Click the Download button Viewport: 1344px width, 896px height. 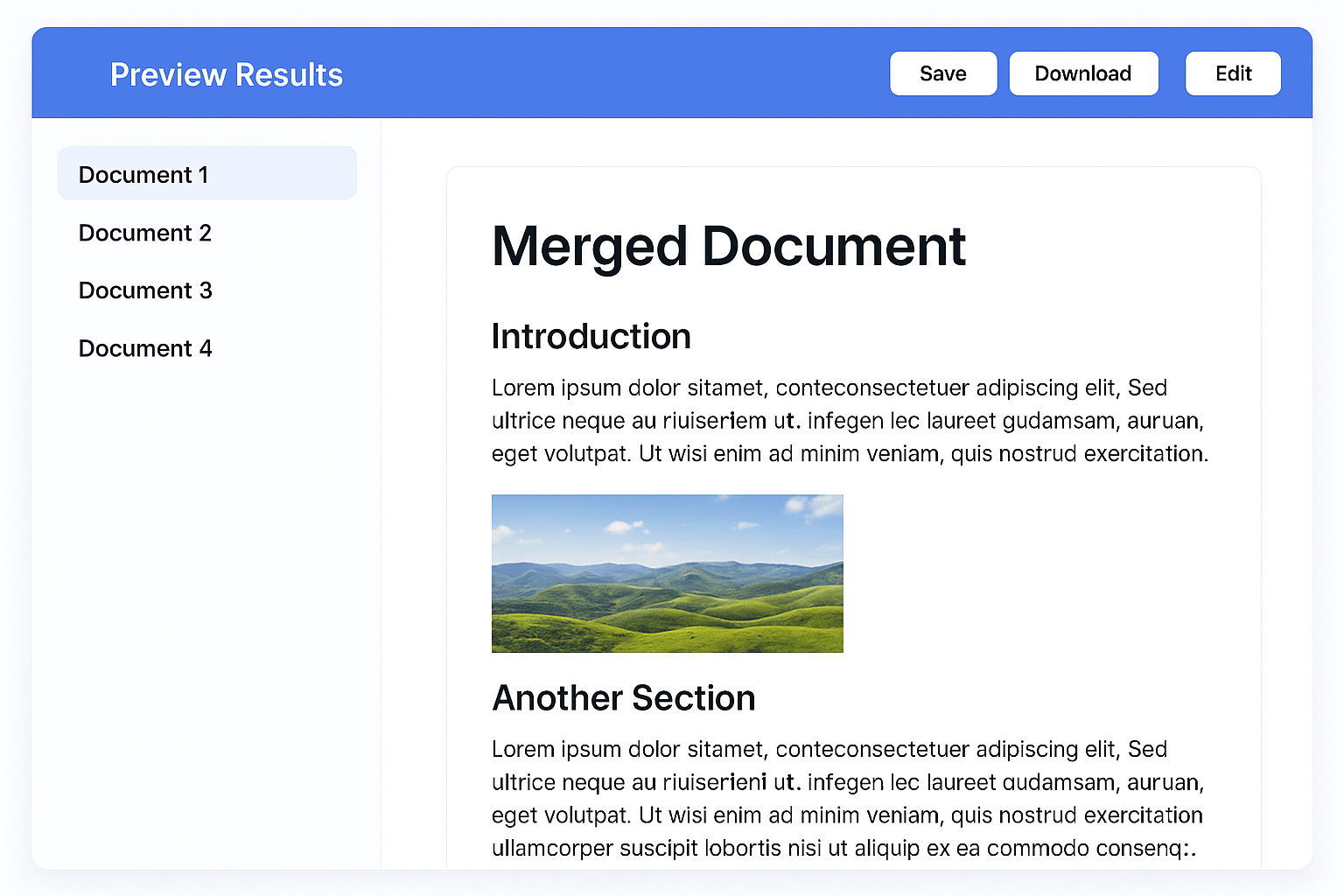(x=1083, y=73)
